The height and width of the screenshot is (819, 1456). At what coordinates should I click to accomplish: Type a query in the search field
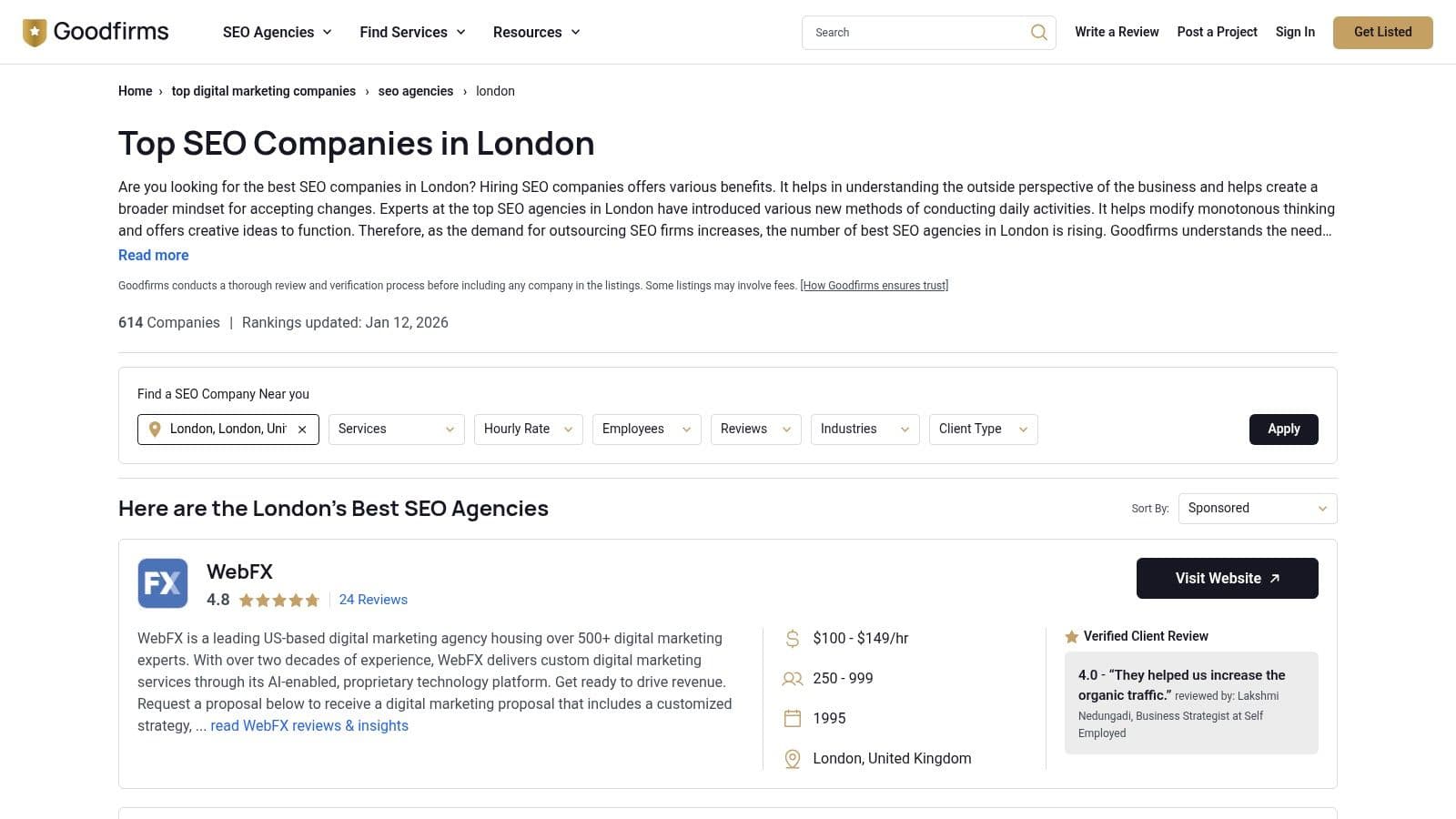click(910, 32)
